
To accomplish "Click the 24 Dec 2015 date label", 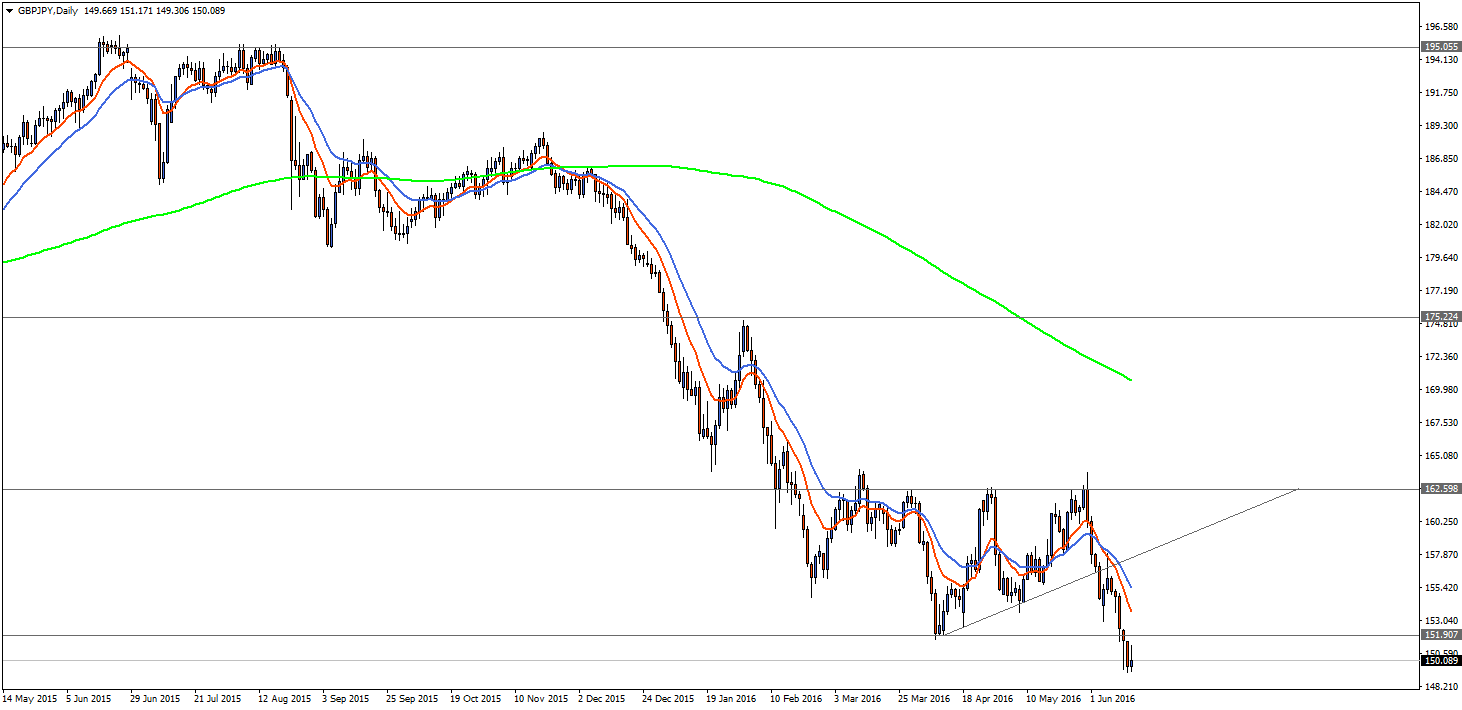I will [x=668, y=699].
